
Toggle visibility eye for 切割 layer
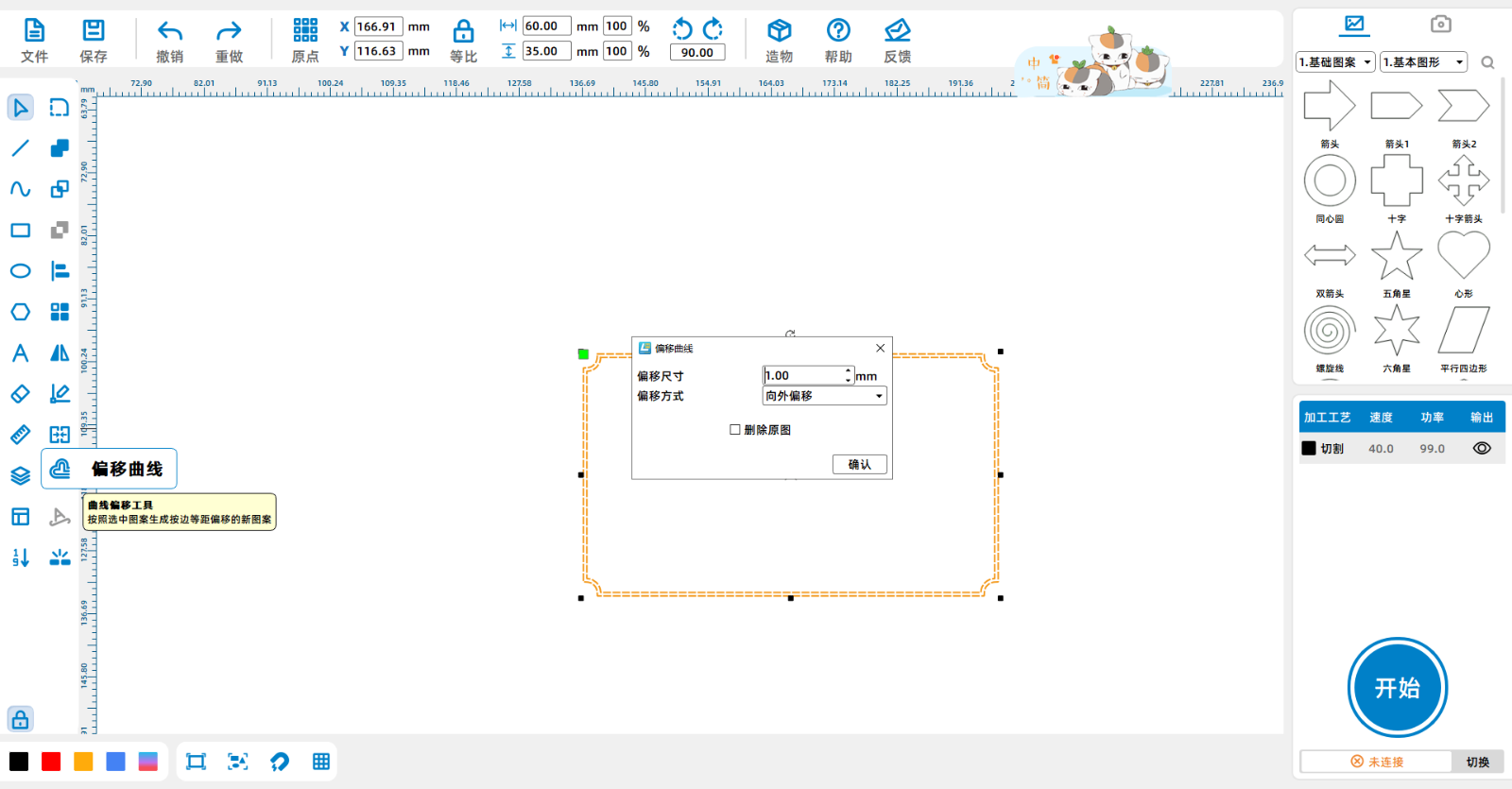[1481, 449]
